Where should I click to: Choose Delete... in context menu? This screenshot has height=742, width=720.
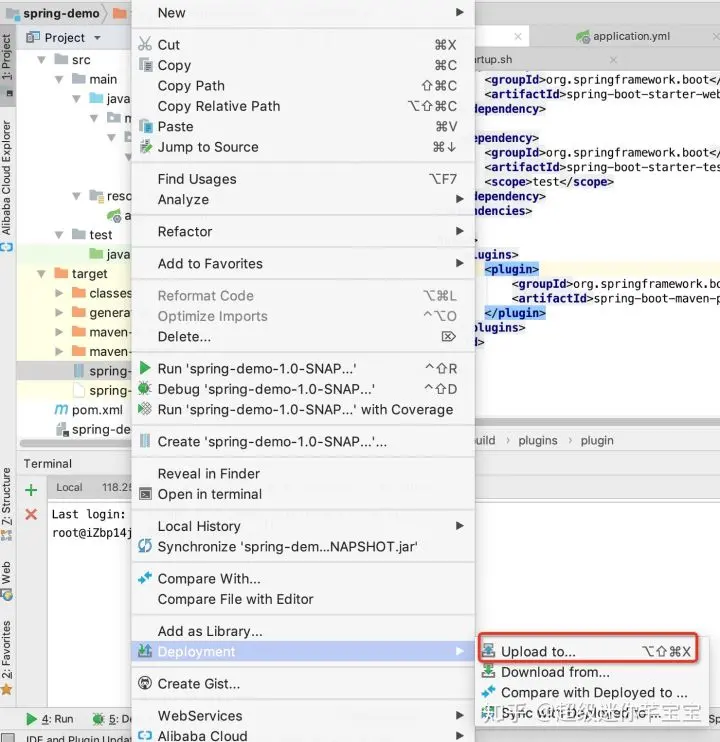(303, 336)
